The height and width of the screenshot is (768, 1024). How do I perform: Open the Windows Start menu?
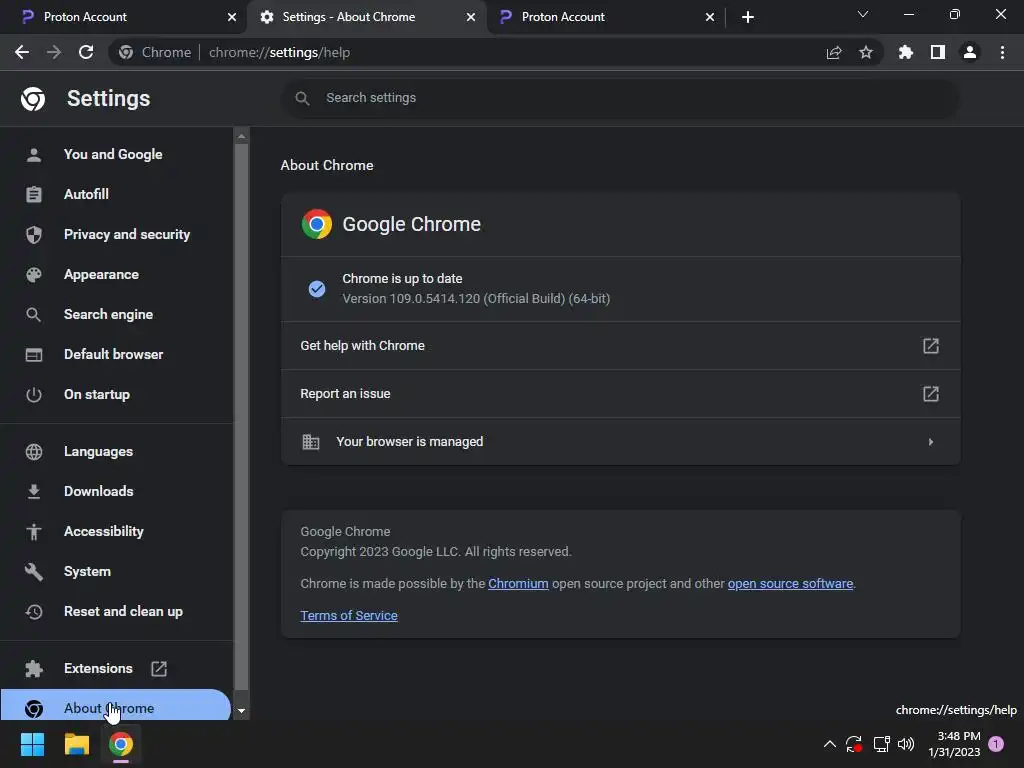(x=32, y=744)
